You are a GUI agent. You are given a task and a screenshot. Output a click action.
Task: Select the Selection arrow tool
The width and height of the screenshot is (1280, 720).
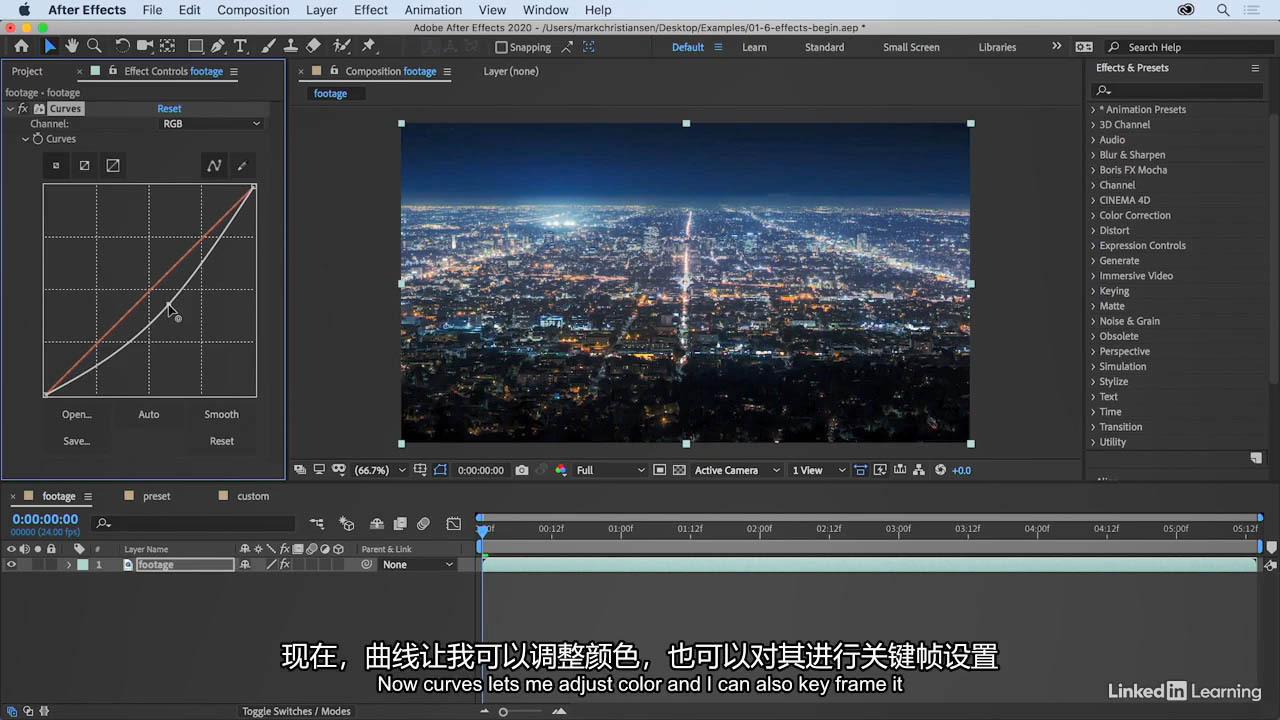(50, 46)
